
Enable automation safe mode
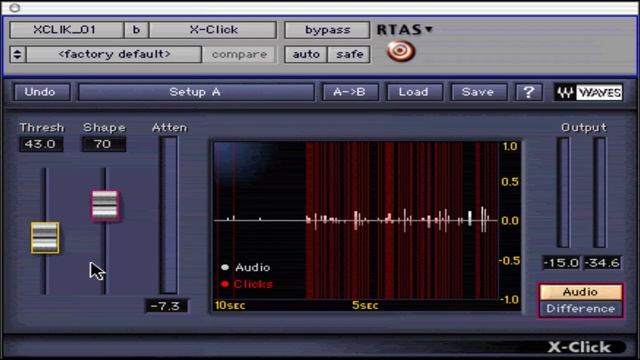tap(349, 54)
